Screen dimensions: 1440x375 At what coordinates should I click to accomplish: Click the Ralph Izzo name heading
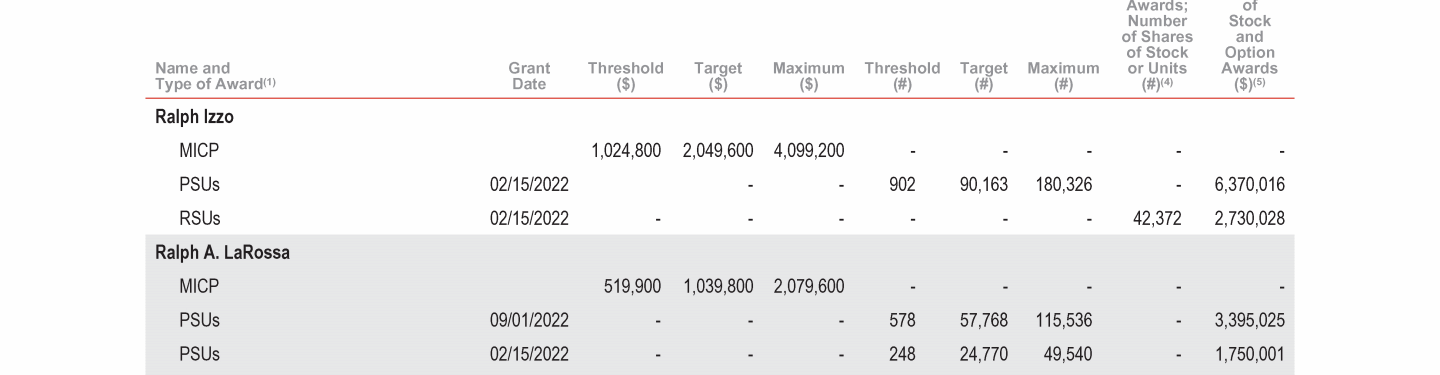tap(194, 117)
